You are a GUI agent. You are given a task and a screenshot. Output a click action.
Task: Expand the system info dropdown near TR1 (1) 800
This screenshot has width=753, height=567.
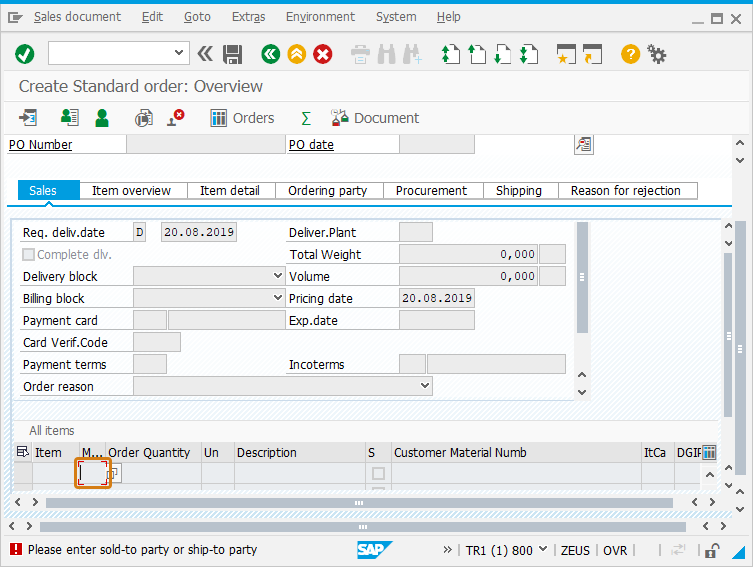[x=543, y=549]
